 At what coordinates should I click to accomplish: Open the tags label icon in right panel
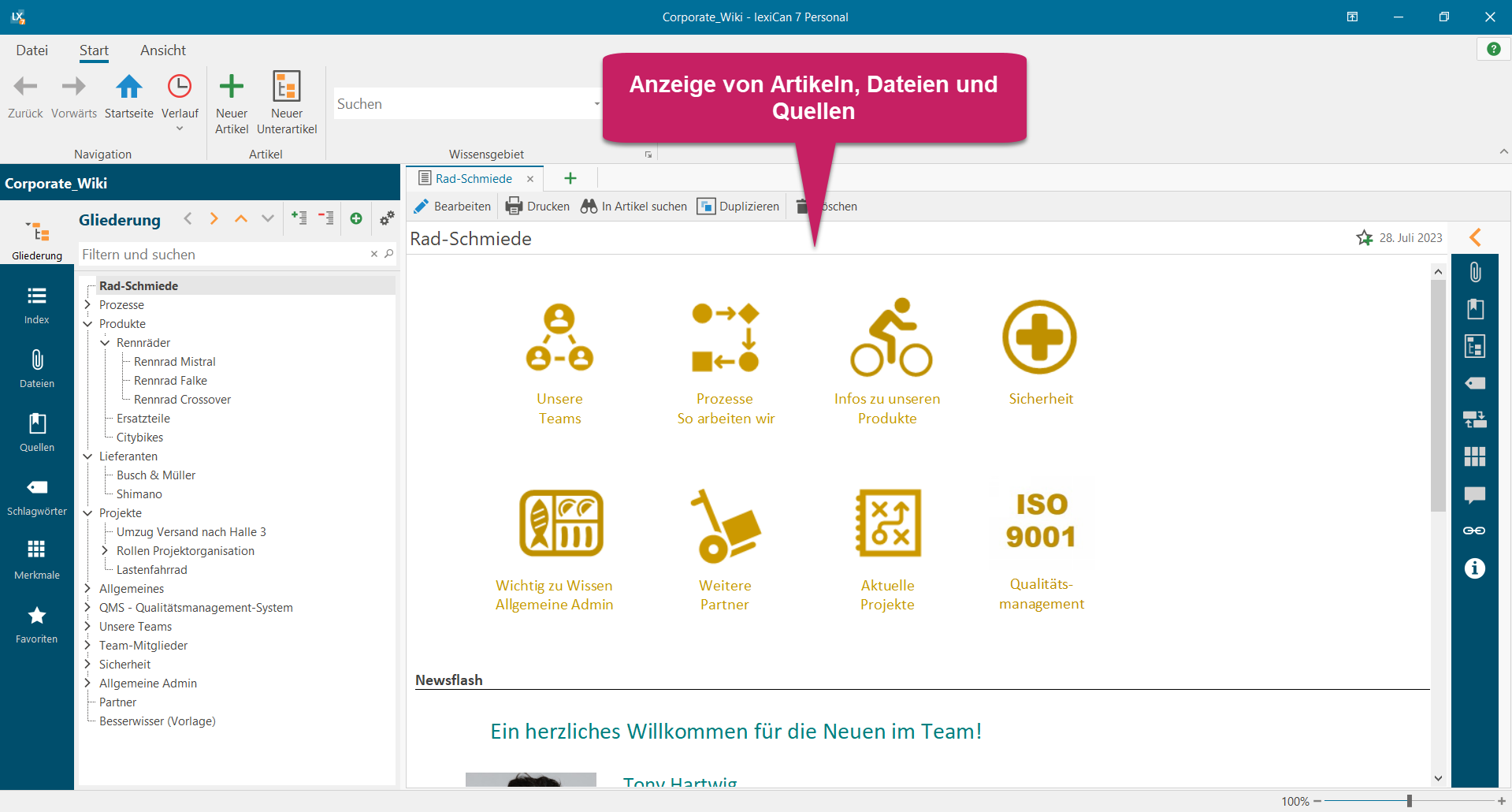[x=1475, y=383]
